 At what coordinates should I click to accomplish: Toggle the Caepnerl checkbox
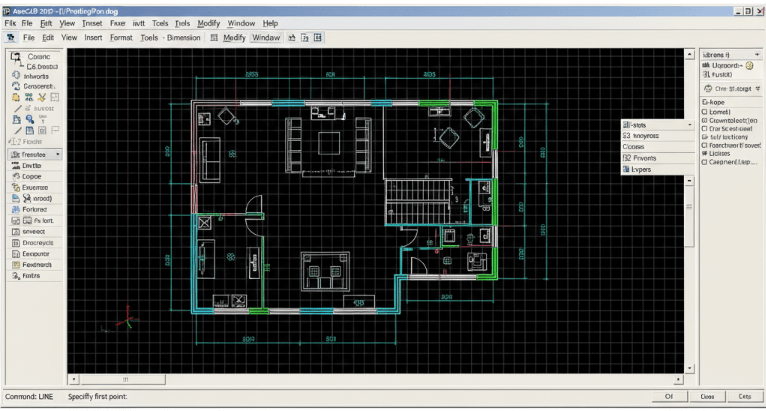704,162
